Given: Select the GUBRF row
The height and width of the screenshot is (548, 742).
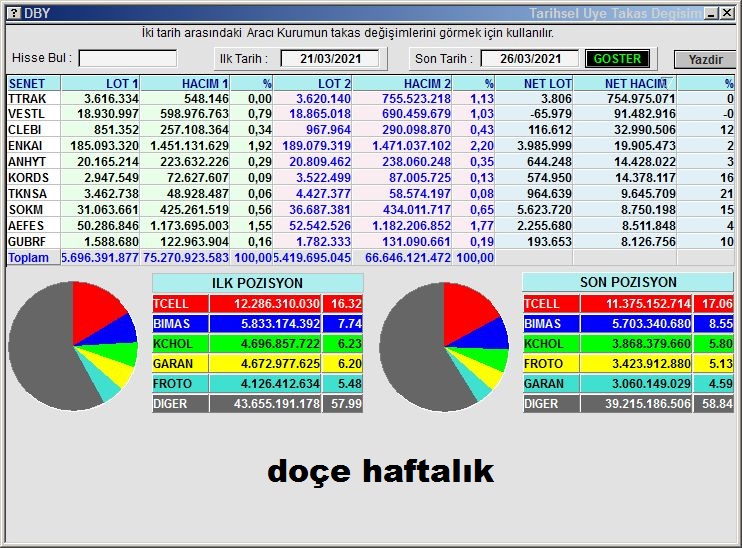Looking at the screenshot, I should (371, 242).
